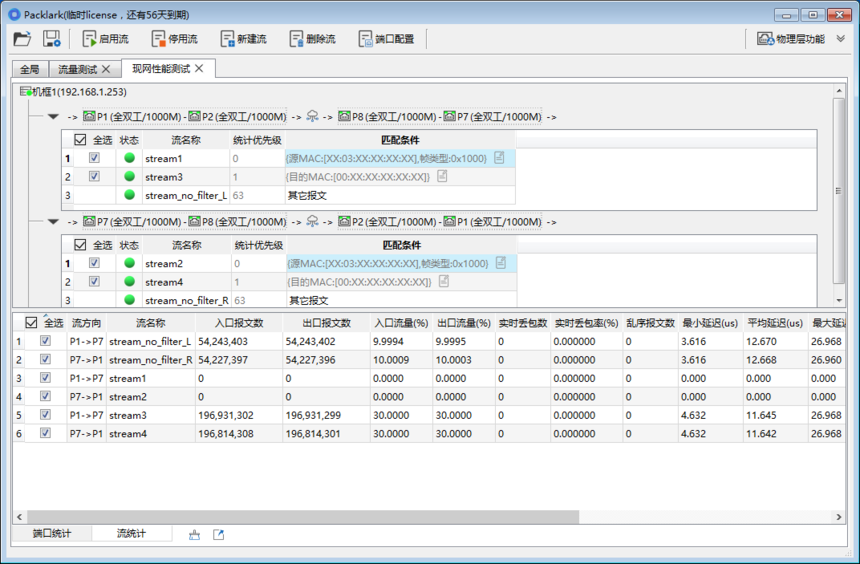Sort statistics by 出口报文数 column
The image size is (860, 564).
pos(326,323)
